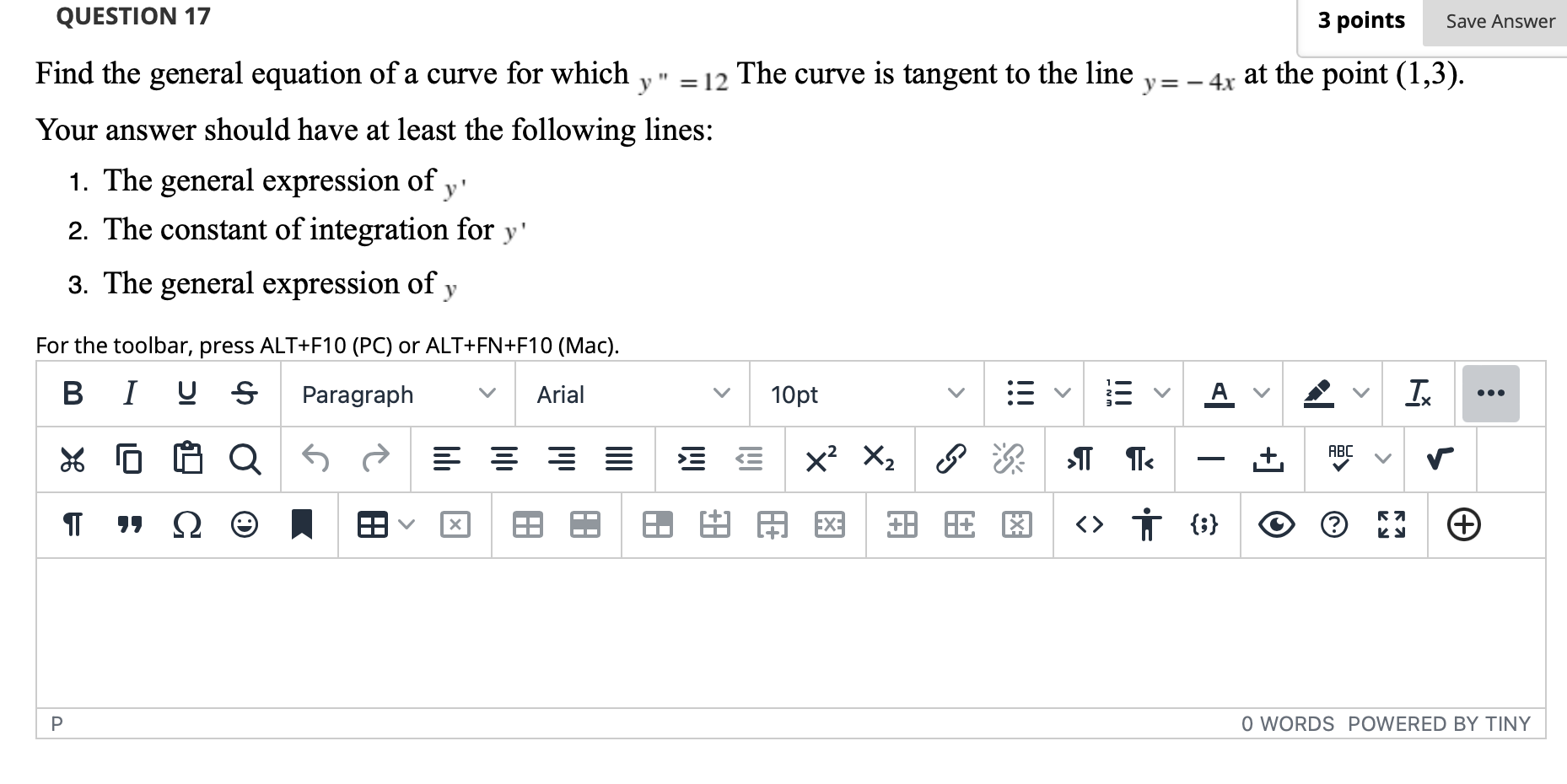The image size is (1567, 784).
Task: Insert or edit a link
Action: click(950, 459)
